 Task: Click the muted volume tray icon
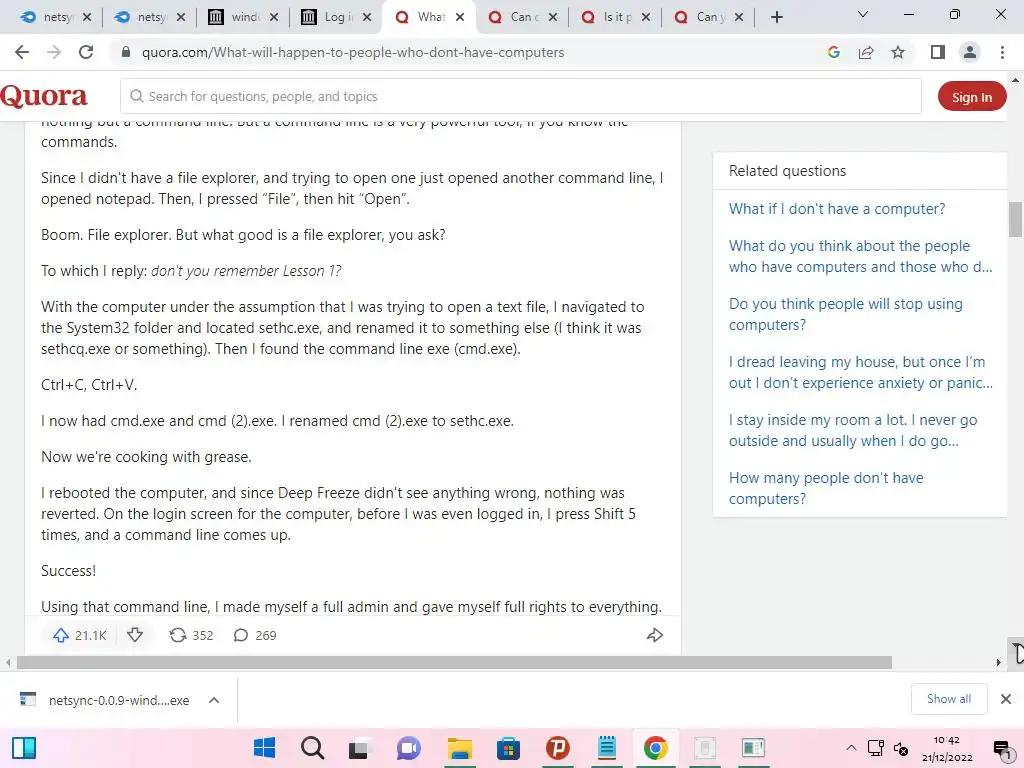(901, 748)
